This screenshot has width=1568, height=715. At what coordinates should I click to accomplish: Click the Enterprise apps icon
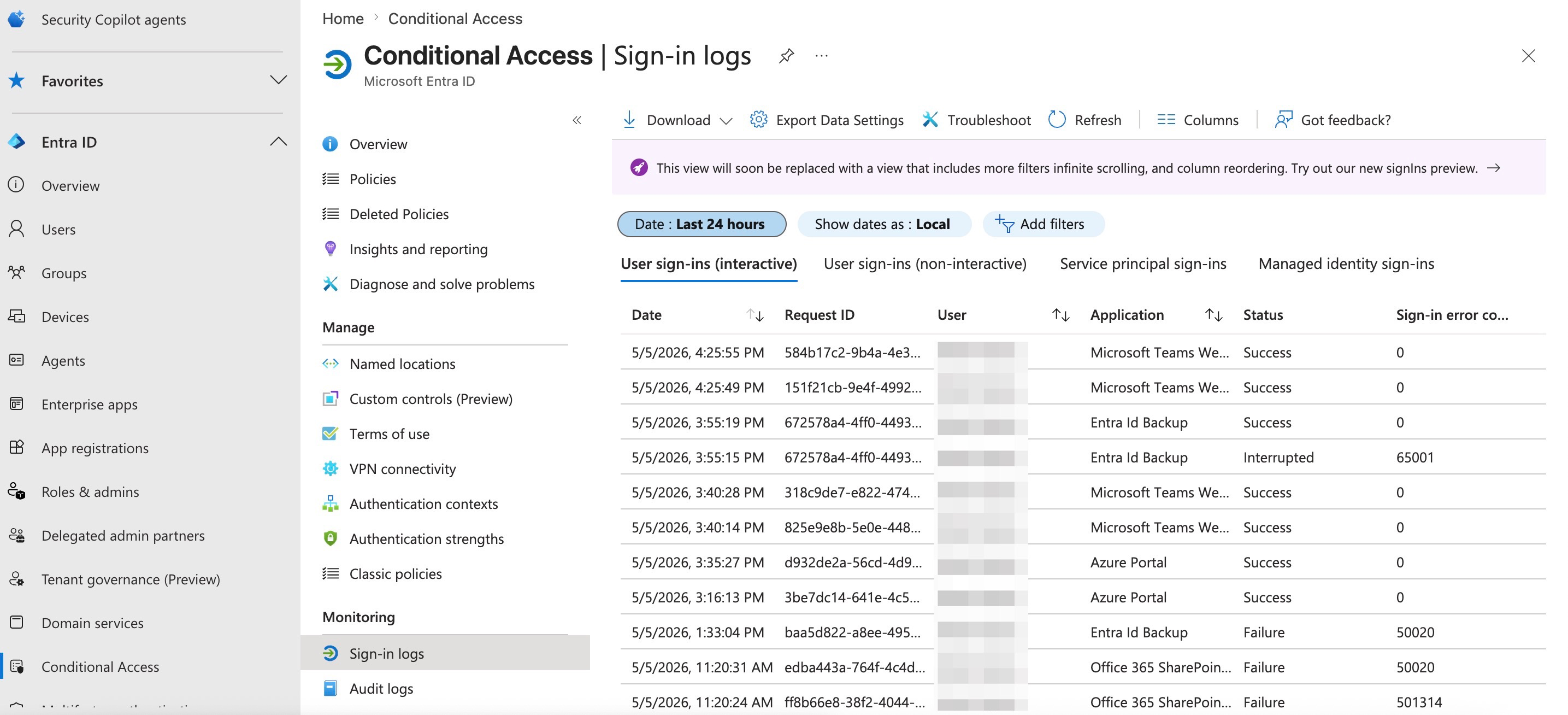pyautogui.click(x=16, y=404)
